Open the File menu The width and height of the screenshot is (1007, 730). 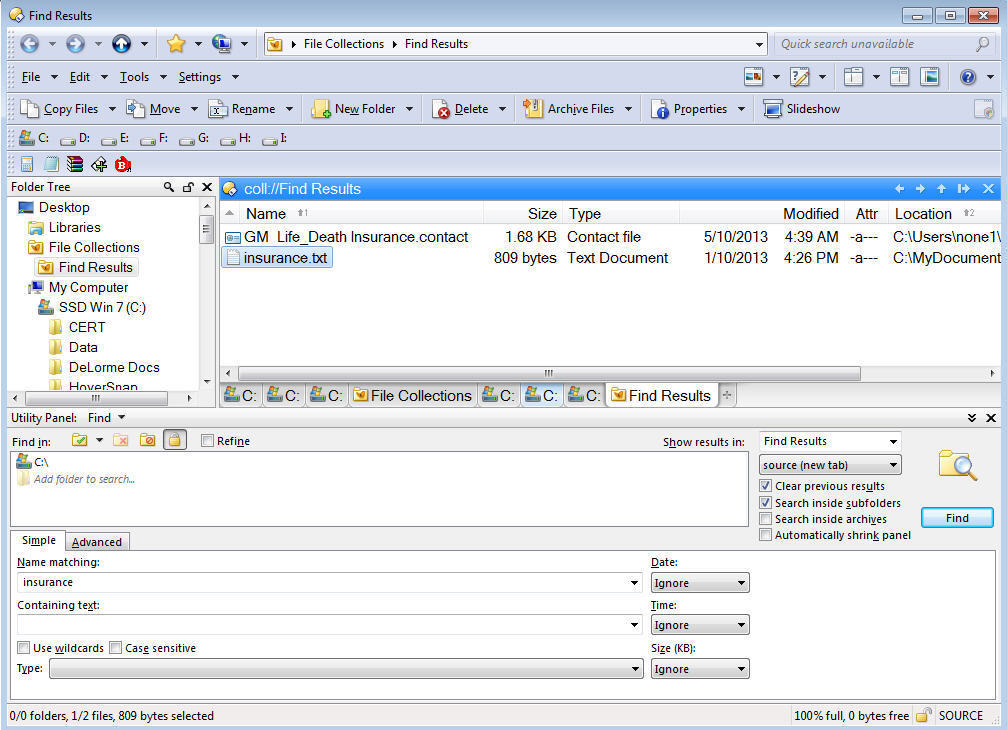(31, 77)
